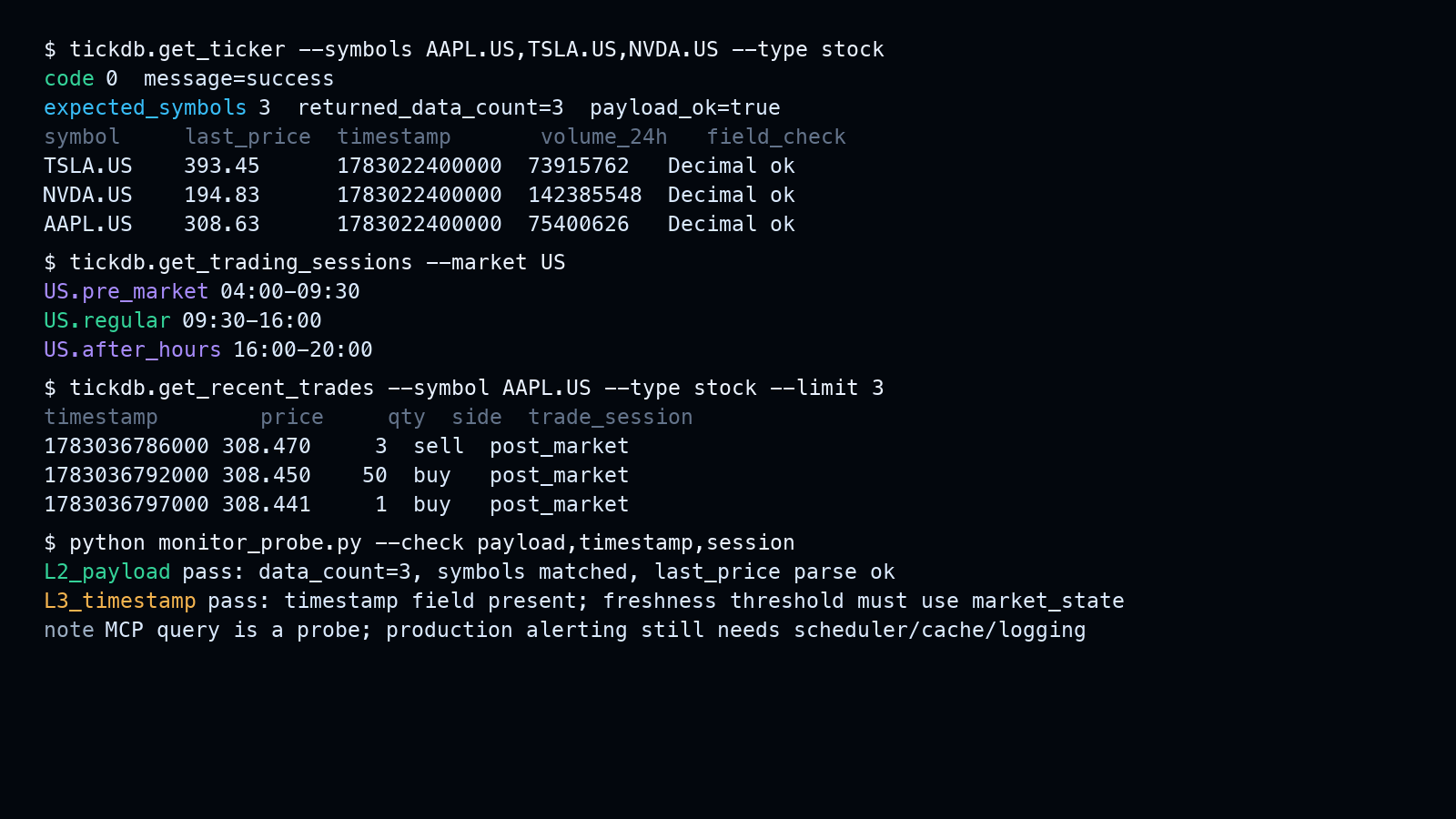1456x819 pixels.
Task: Click the 'tickdb.get_ticker' command text
Action: click(x=177, y=50)
